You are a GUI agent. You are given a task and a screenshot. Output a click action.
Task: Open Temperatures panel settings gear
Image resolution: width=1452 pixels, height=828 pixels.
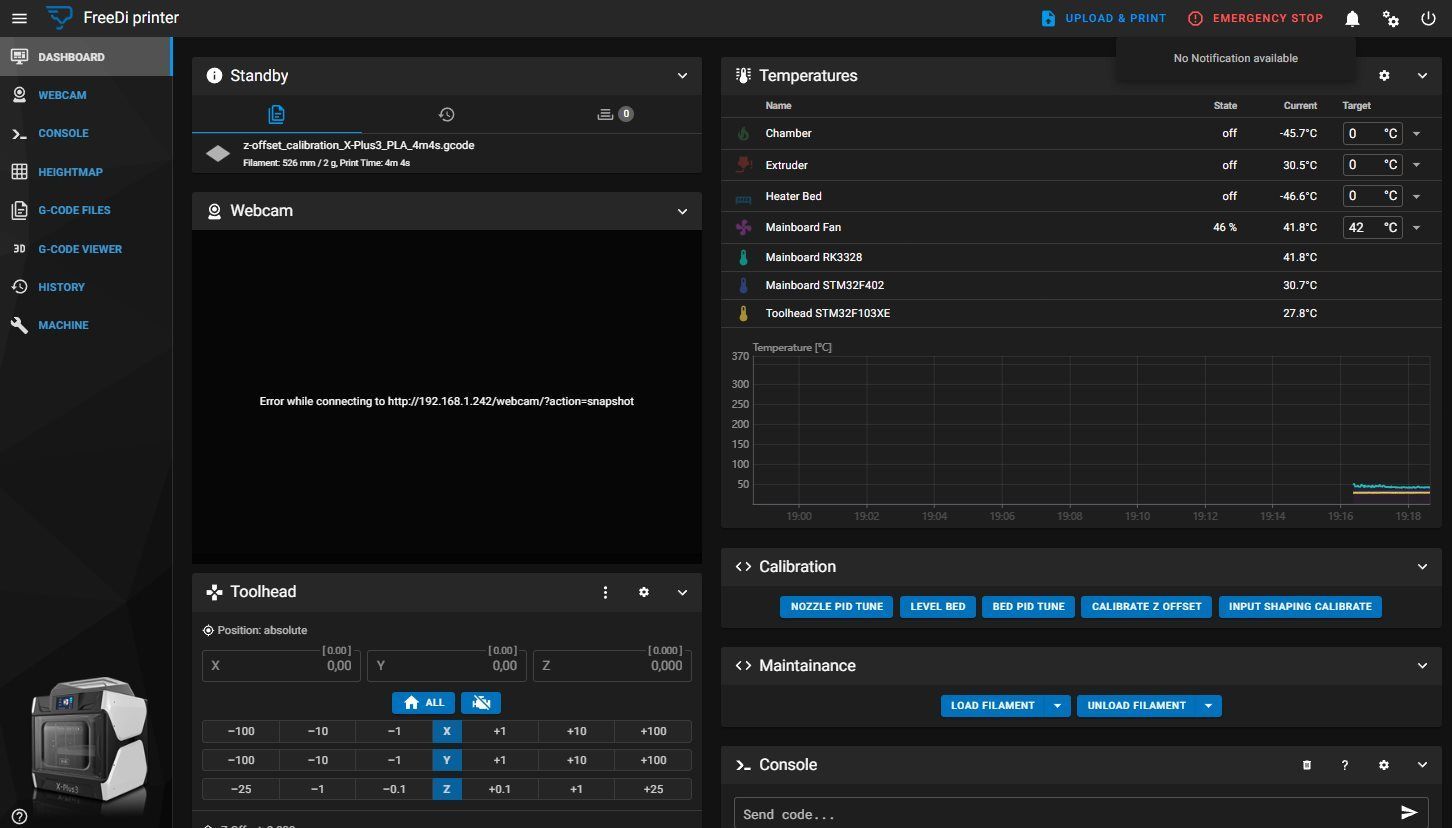click(1384, 75)
